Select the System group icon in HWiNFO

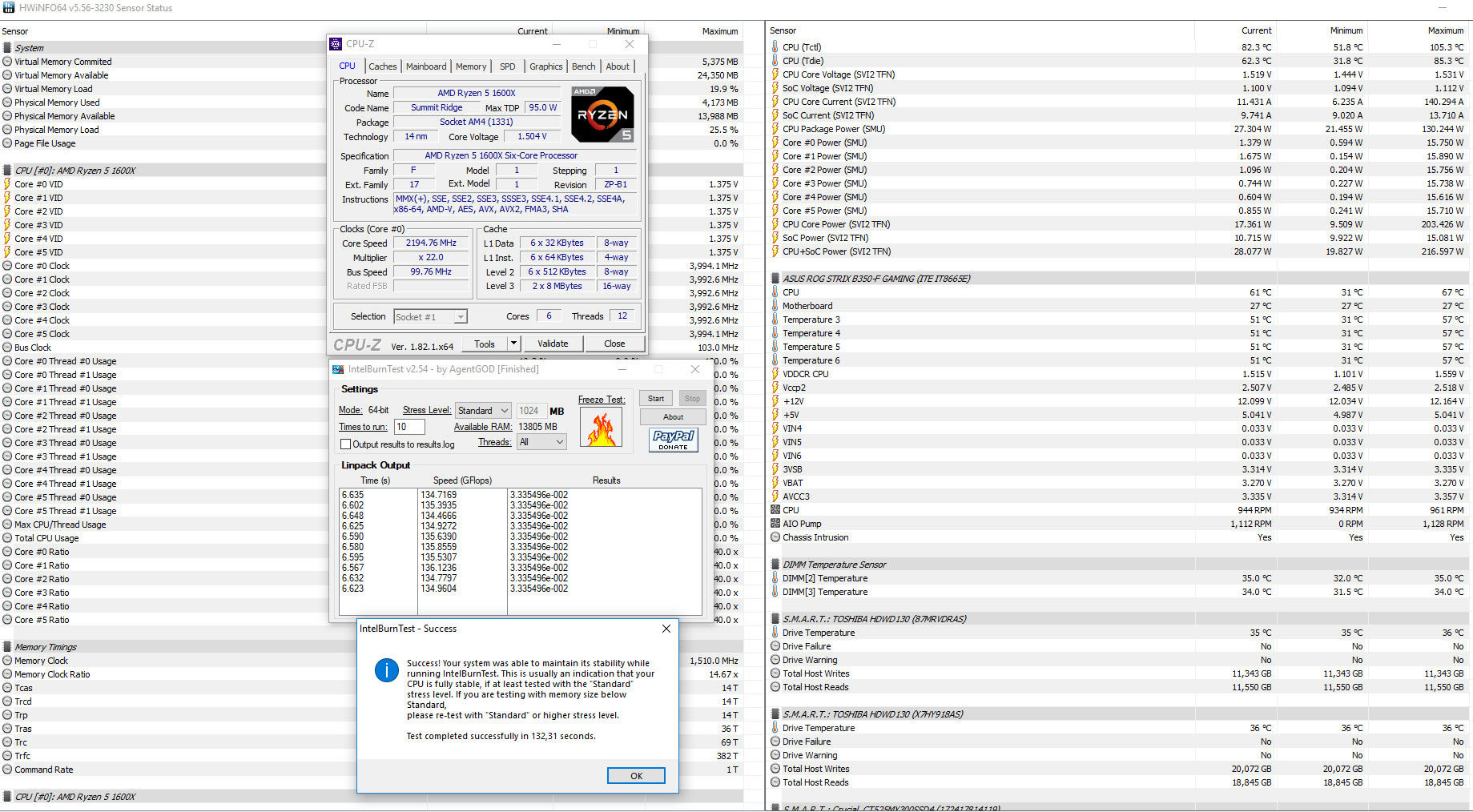click(x=7, y=48)
